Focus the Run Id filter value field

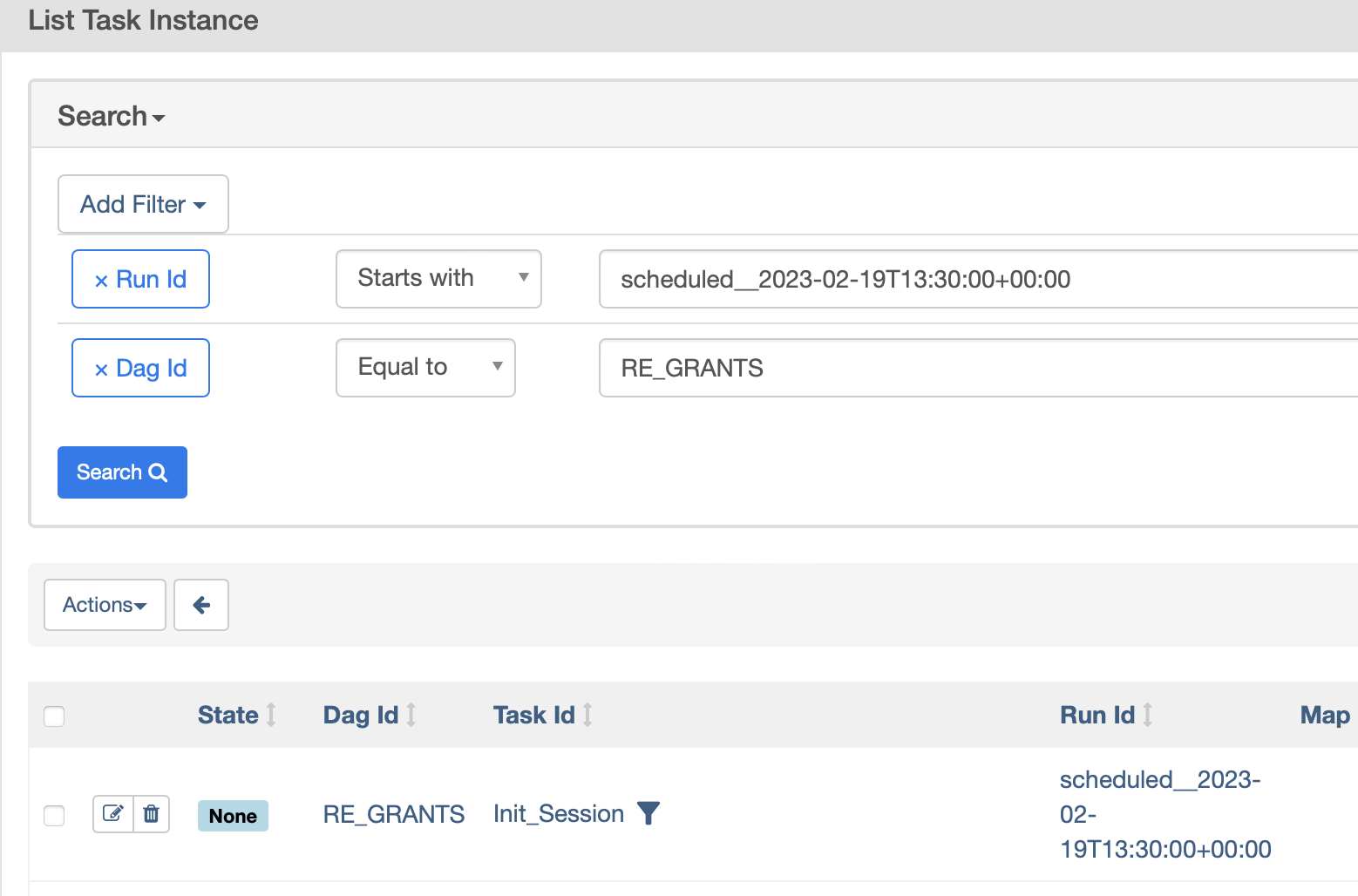[978, 279]
